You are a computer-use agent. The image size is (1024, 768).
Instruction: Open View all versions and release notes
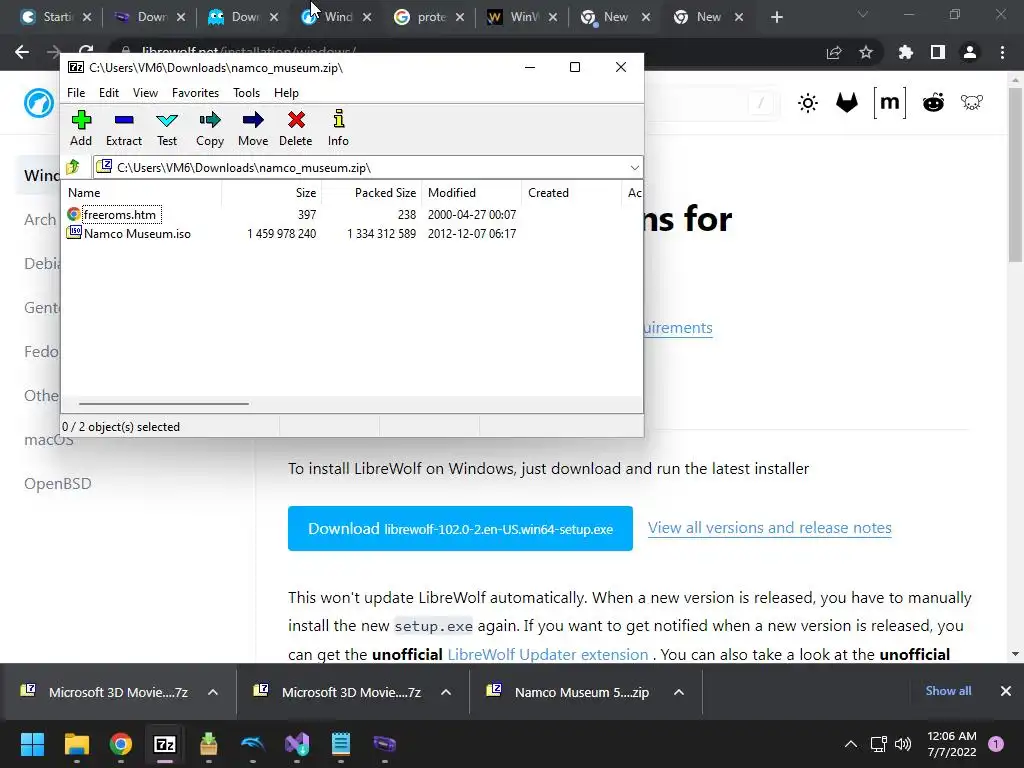pyautogui.click(x=769, y=528)
